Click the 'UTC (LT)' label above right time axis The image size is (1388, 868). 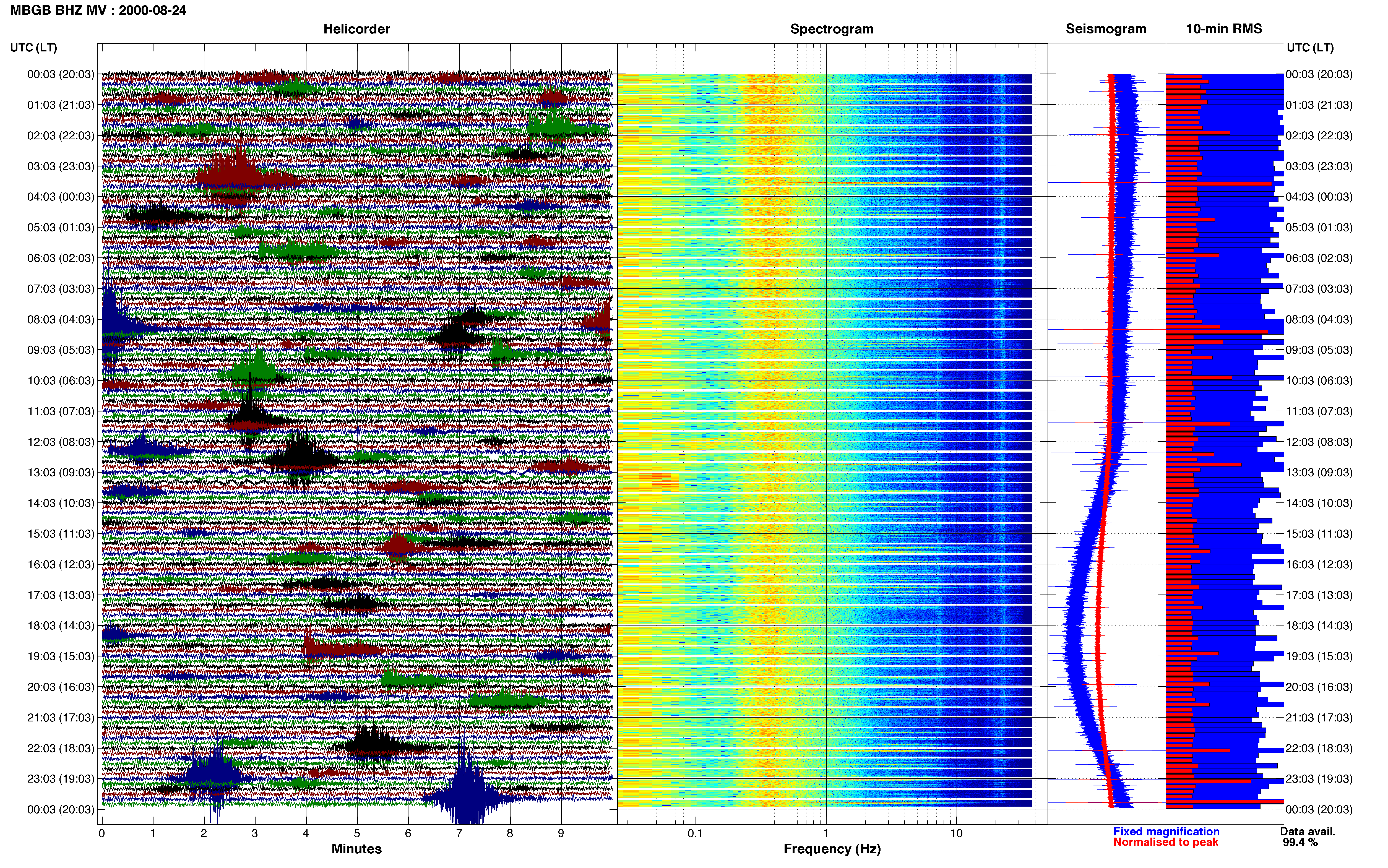point(1310,48)
